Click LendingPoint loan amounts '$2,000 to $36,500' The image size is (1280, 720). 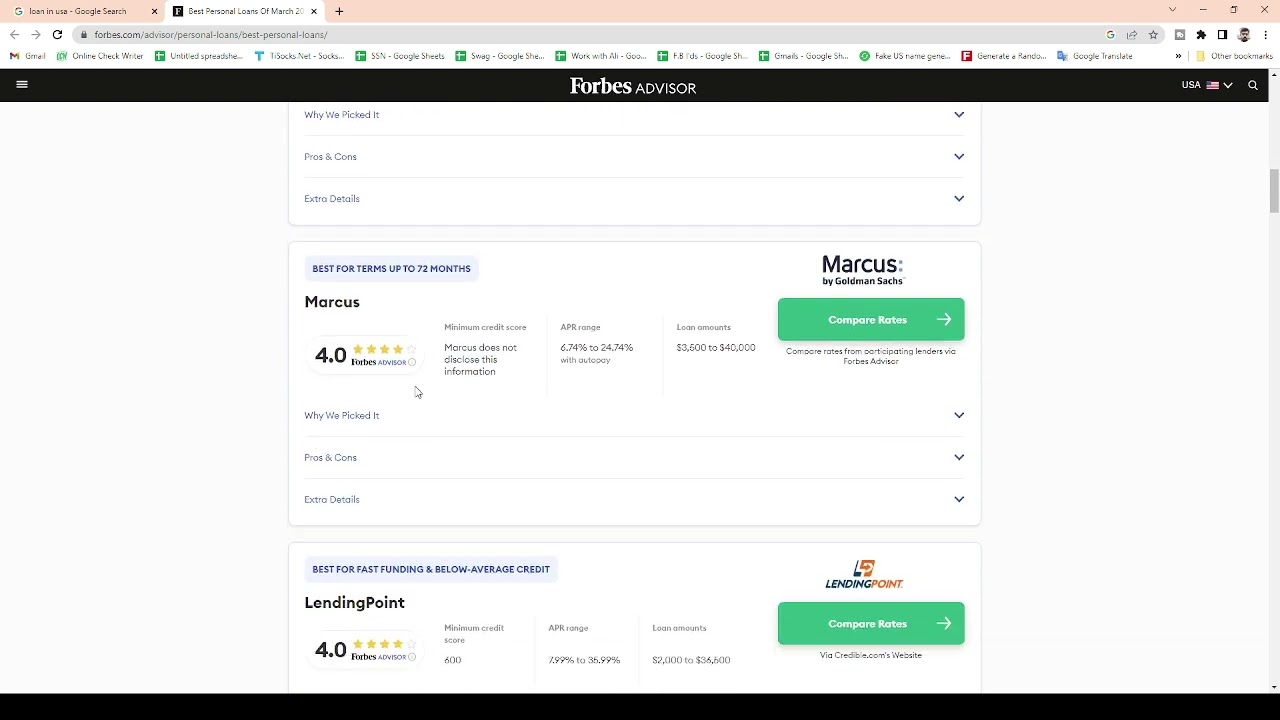tap(691, 661)
